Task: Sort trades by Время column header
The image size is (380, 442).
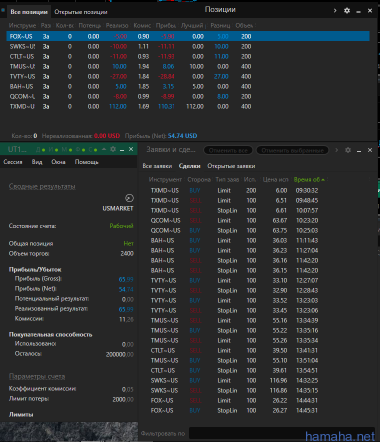Action: tap(309, 179)
